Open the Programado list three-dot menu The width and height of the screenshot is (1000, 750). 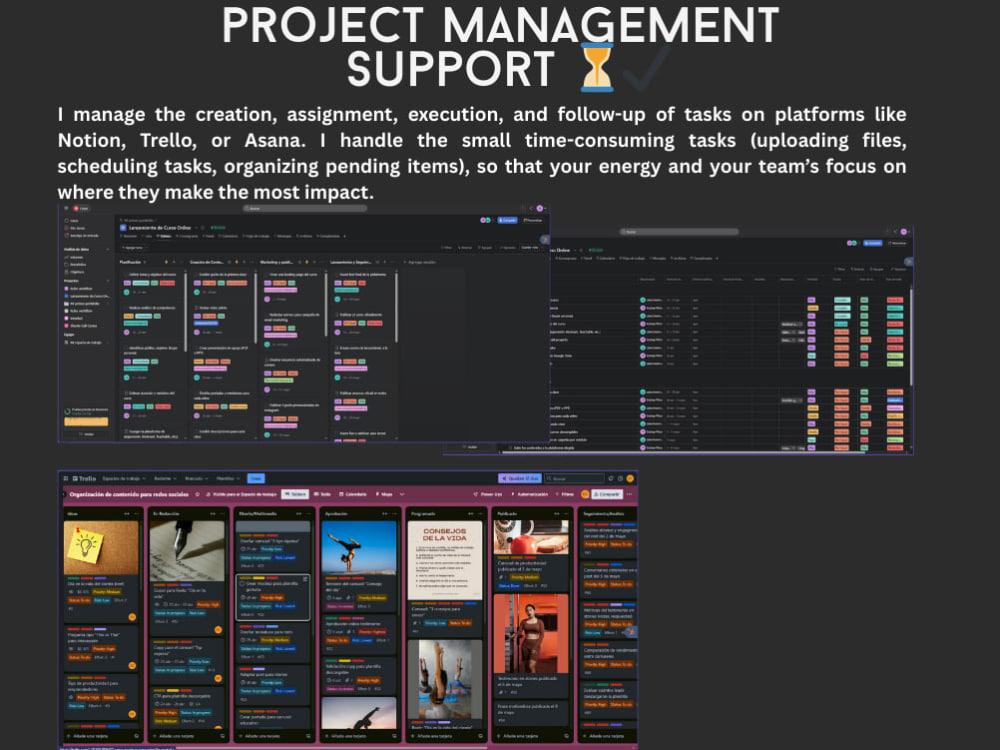click(x=481, y=514)
